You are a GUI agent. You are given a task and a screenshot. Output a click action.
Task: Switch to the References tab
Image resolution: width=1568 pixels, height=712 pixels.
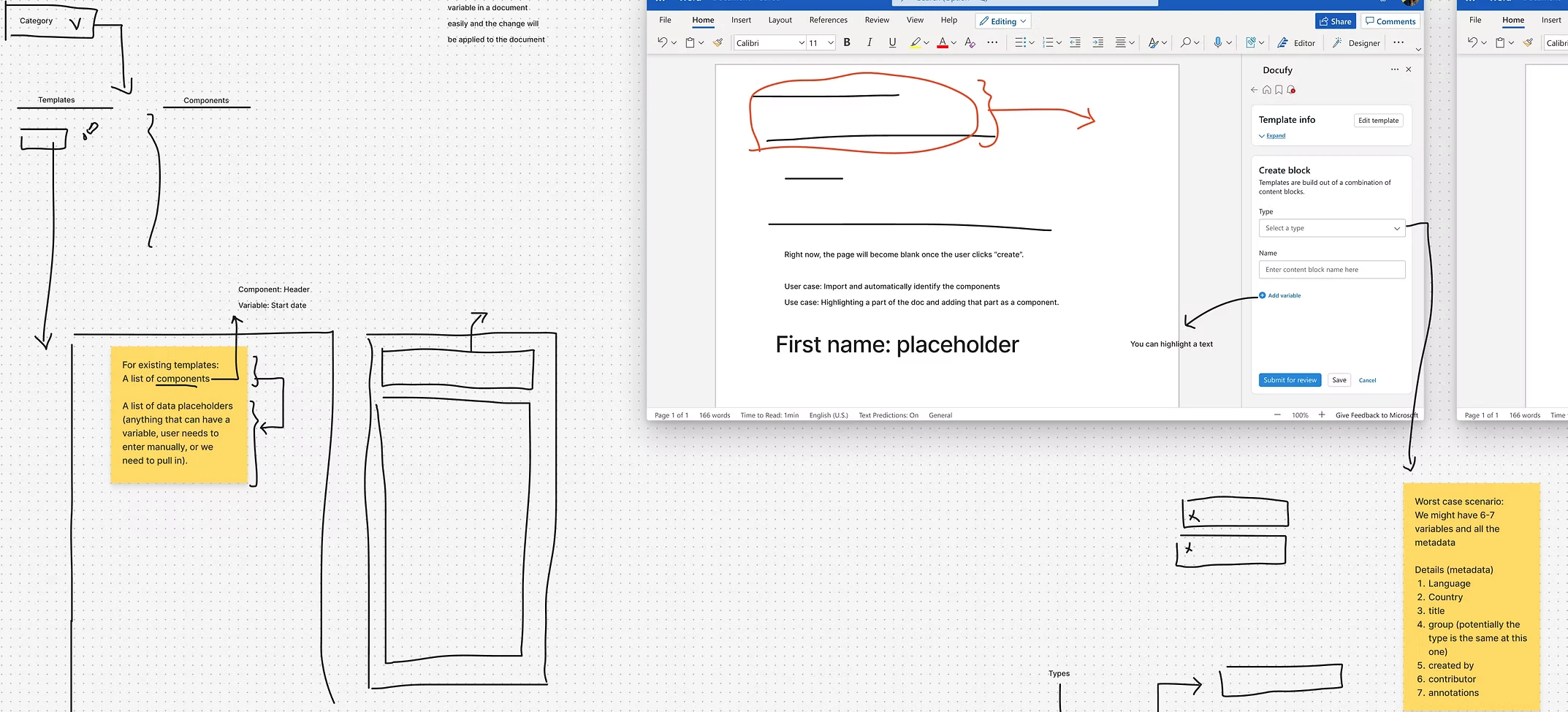[828, 20]
